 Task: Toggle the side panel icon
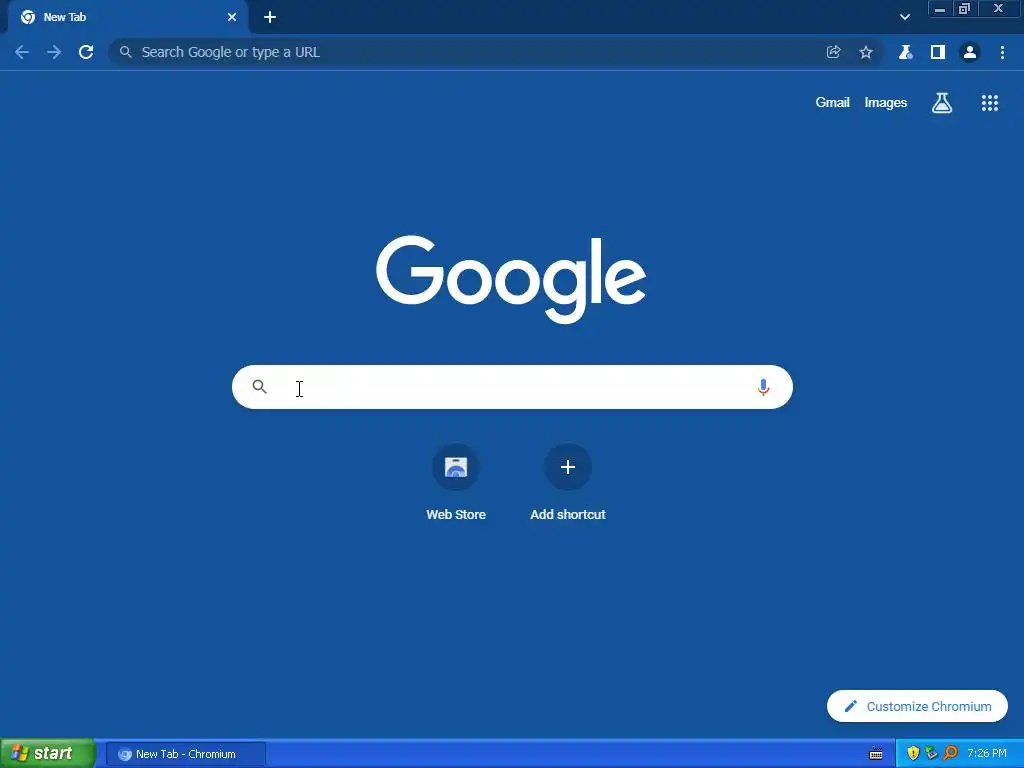tap(938, 52)
